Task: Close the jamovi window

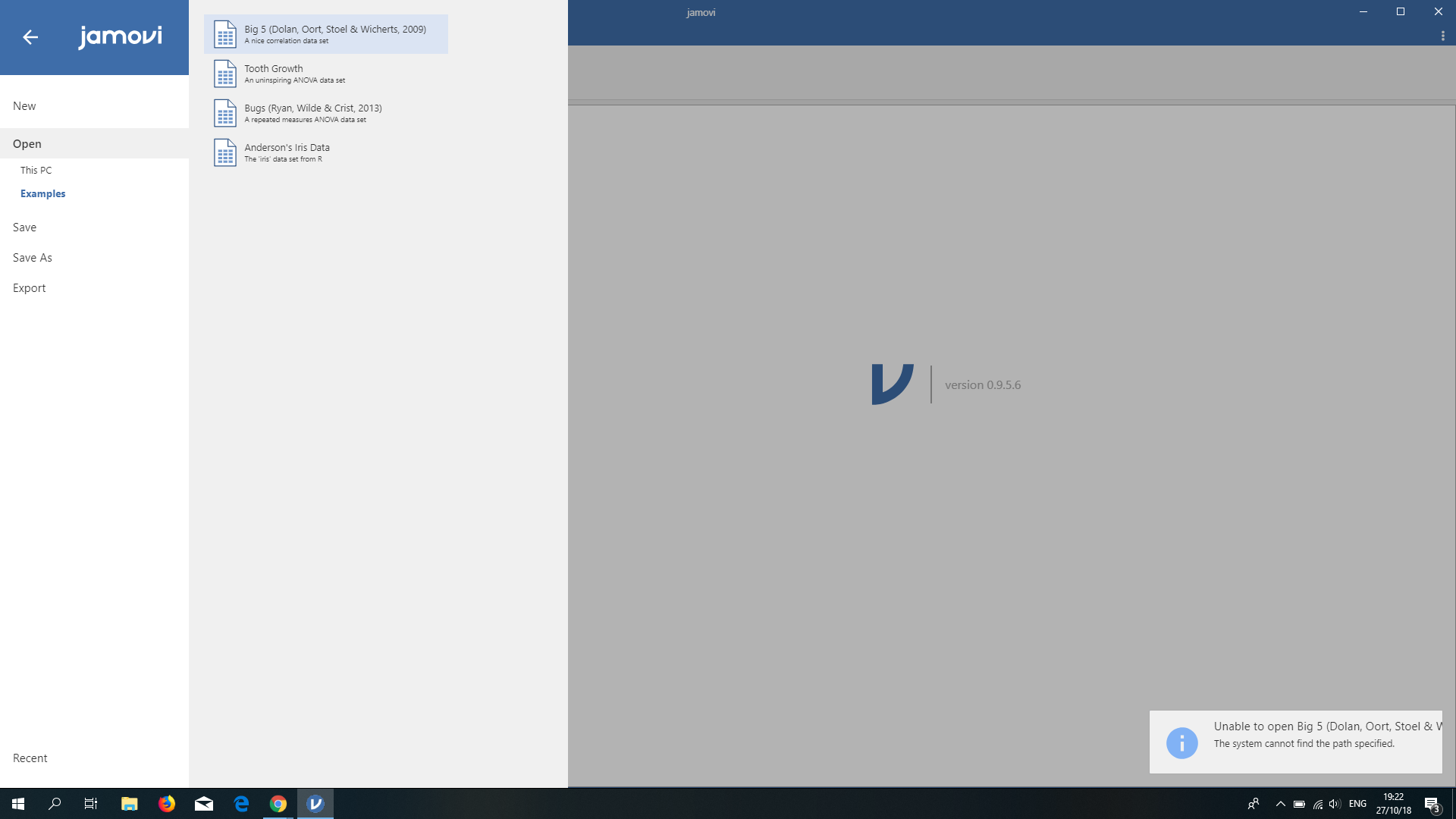Action: (x=1438, y=11)
